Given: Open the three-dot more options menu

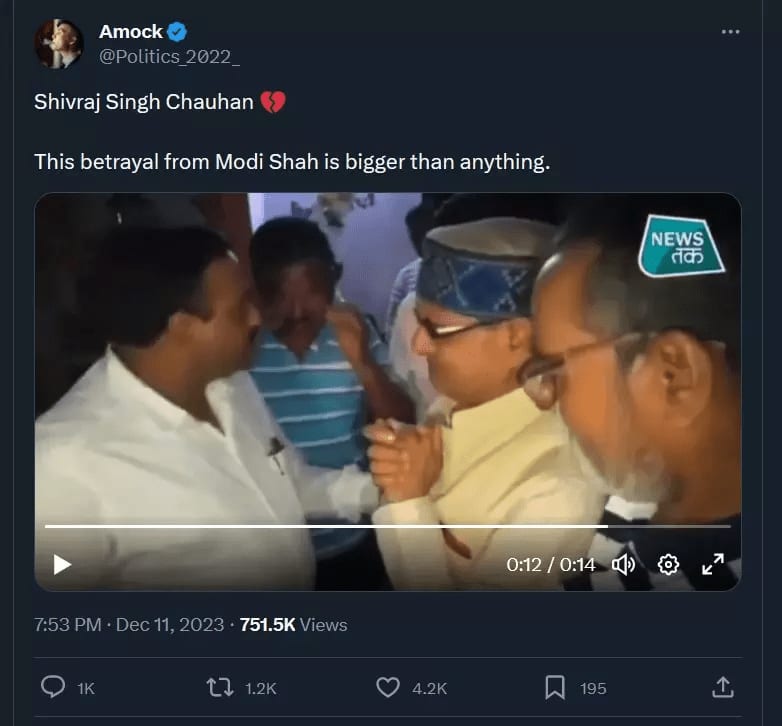Looking at the screenshot, I should click(730, 32).
